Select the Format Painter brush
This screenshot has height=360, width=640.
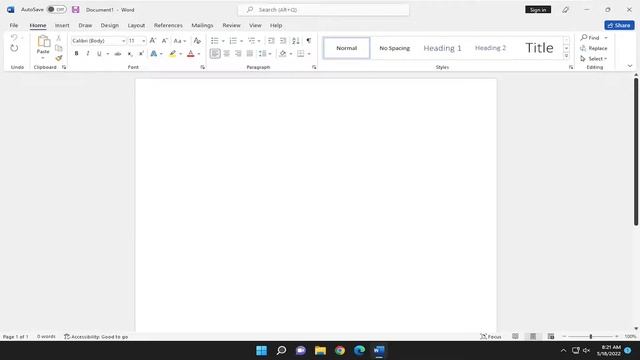(59, 58)
